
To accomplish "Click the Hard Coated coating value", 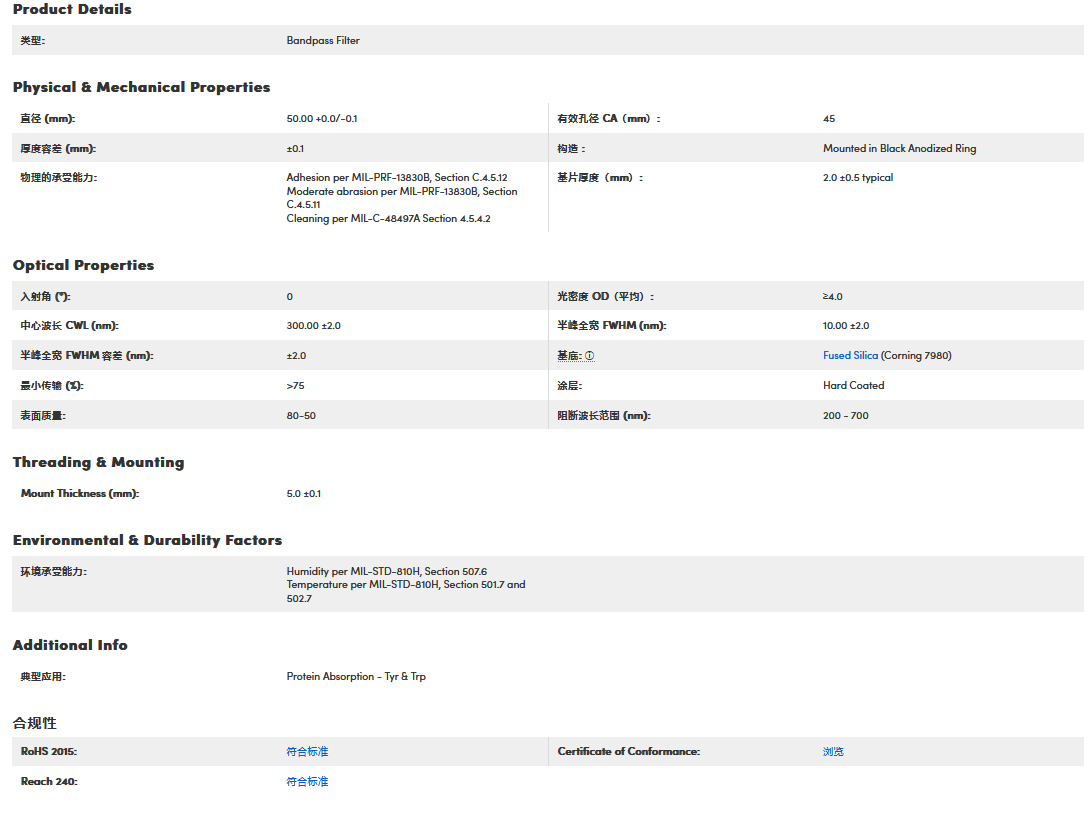I will (853, 386).
